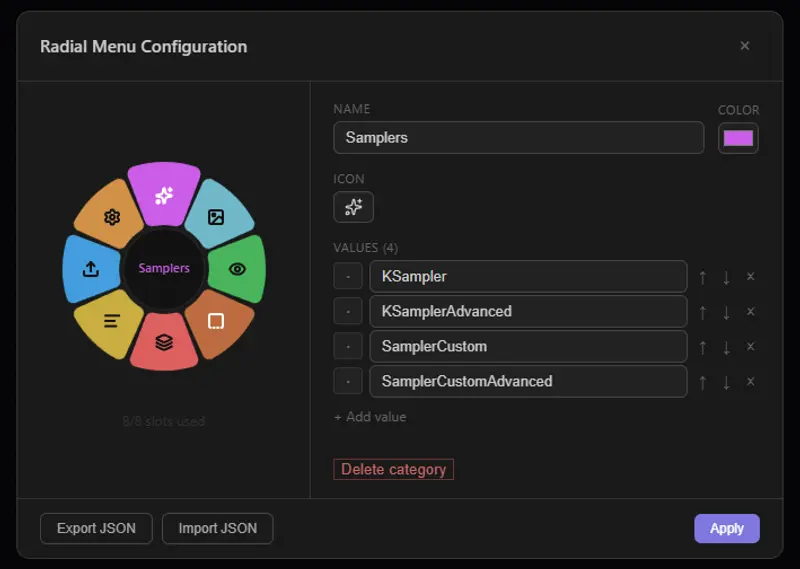Apply the radial menu configuration
Image resolution: width=800 pixels, height=569 pixels.
click(727, 528)
